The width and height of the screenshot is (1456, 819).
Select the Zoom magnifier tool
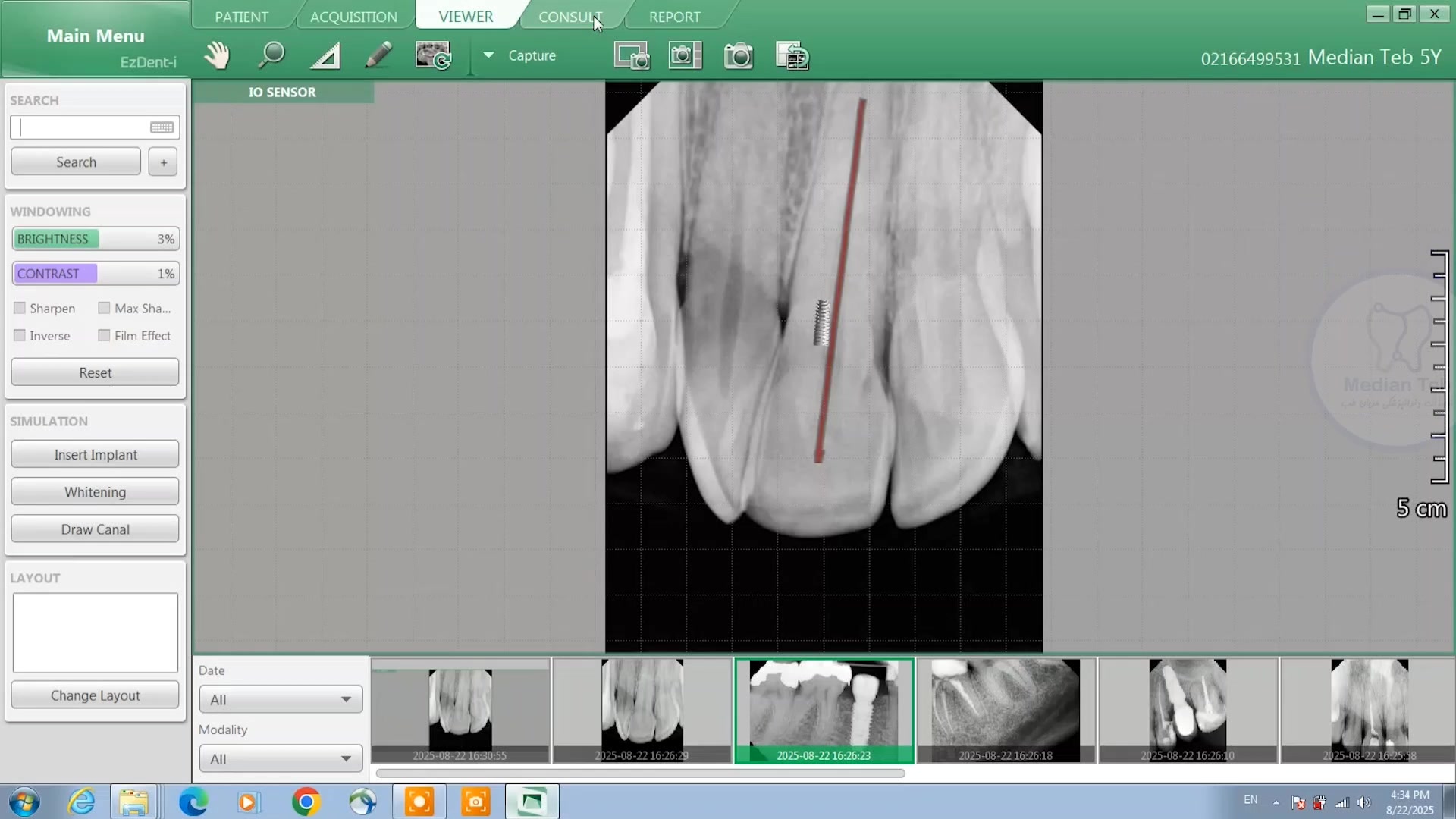point(271,55)
